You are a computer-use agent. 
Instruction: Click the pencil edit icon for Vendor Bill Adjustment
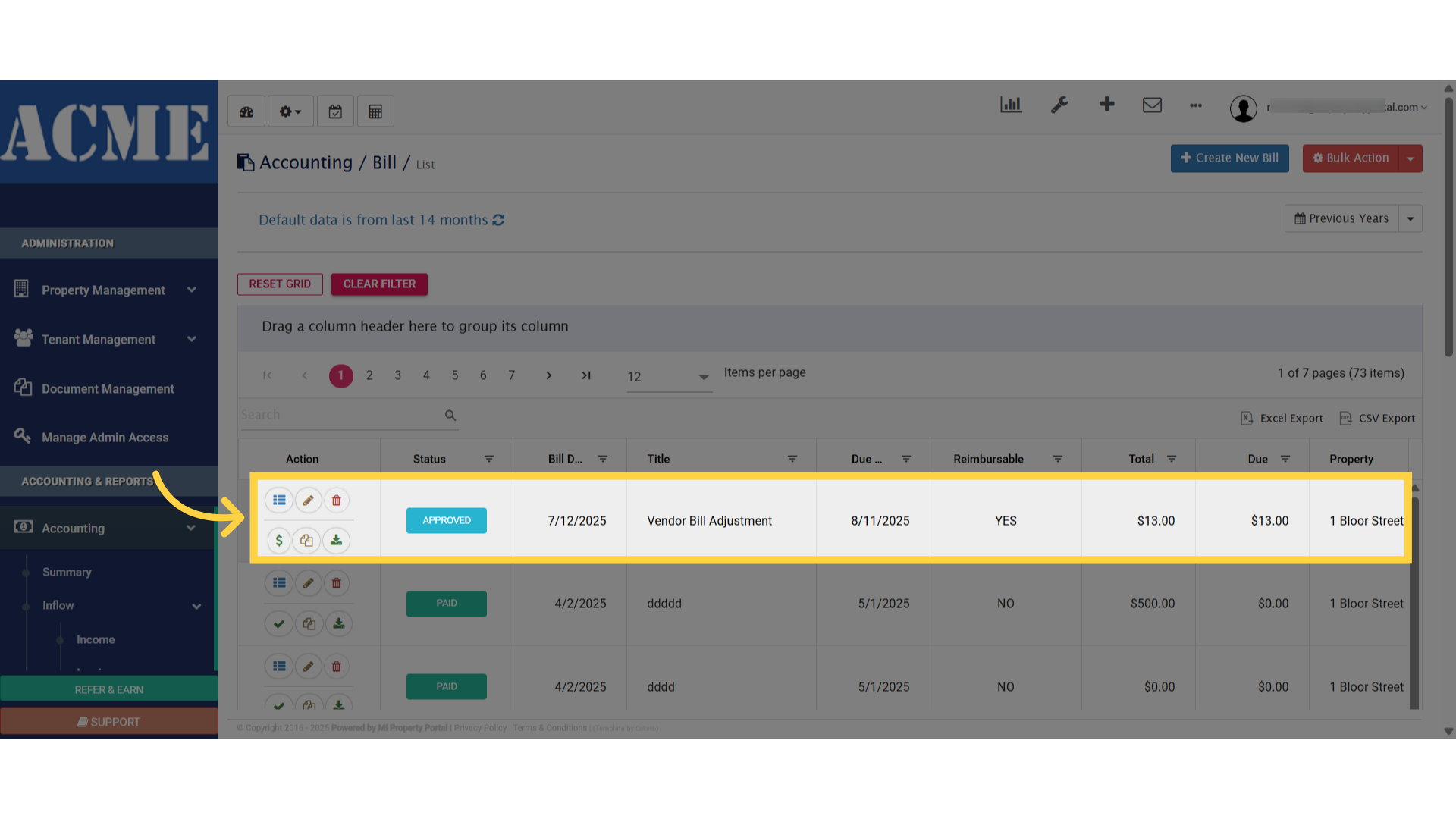(x=308, y=500)
